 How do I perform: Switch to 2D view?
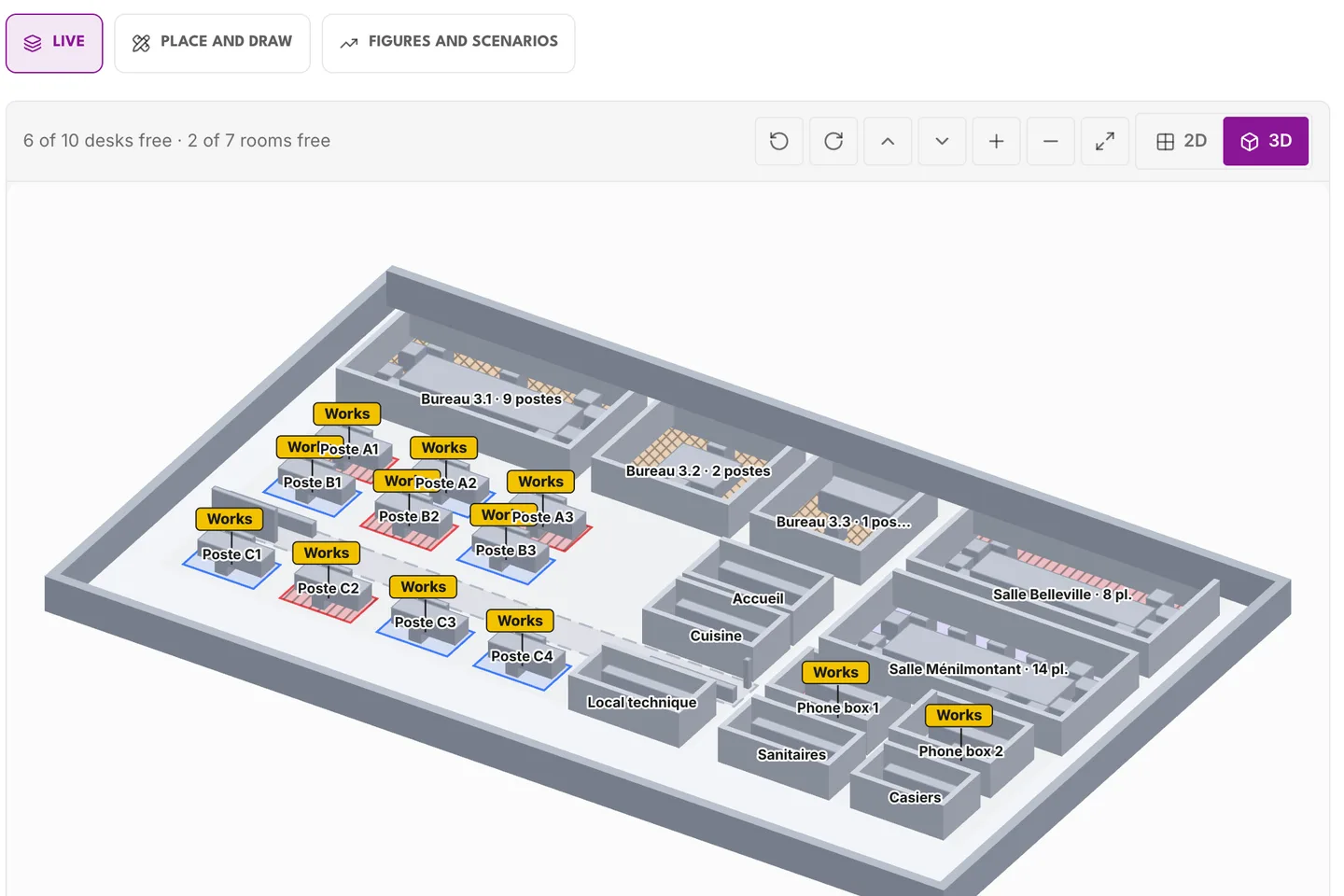pos(1182,141)
